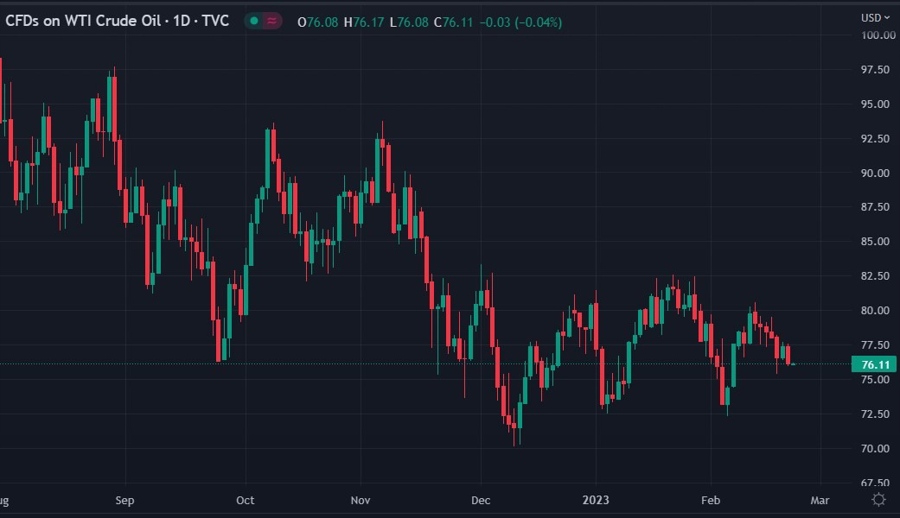Click the current price label 76.11

coord(874,365)
